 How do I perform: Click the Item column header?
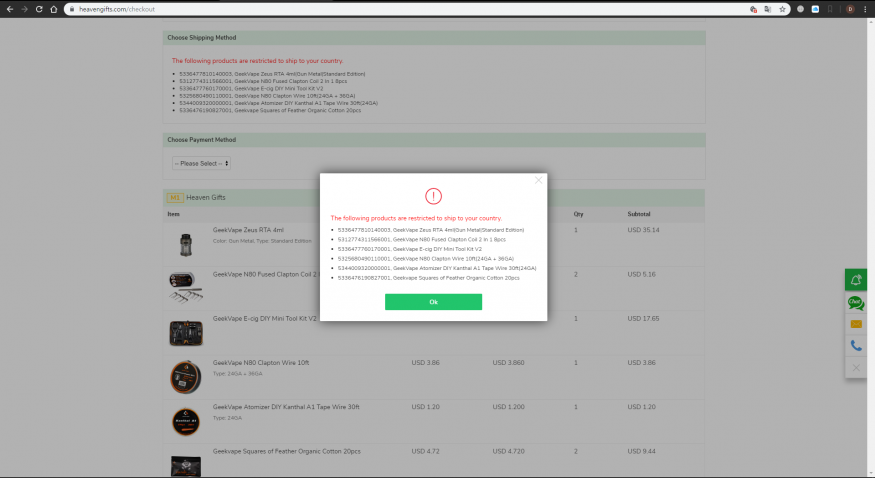tap(174, 214)
